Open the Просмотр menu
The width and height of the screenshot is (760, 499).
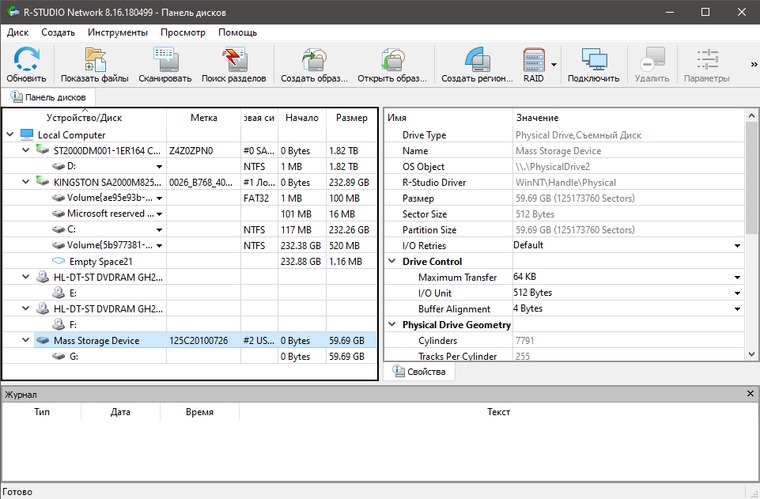[x=183, y=32]
